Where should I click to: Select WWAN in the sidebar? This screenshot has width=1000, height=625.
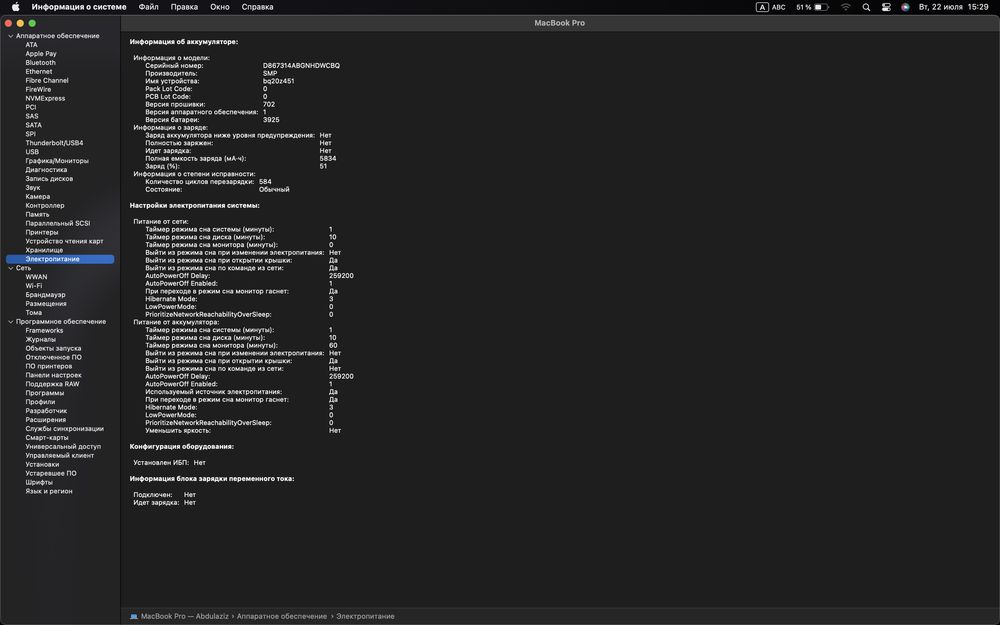(36, 277)
